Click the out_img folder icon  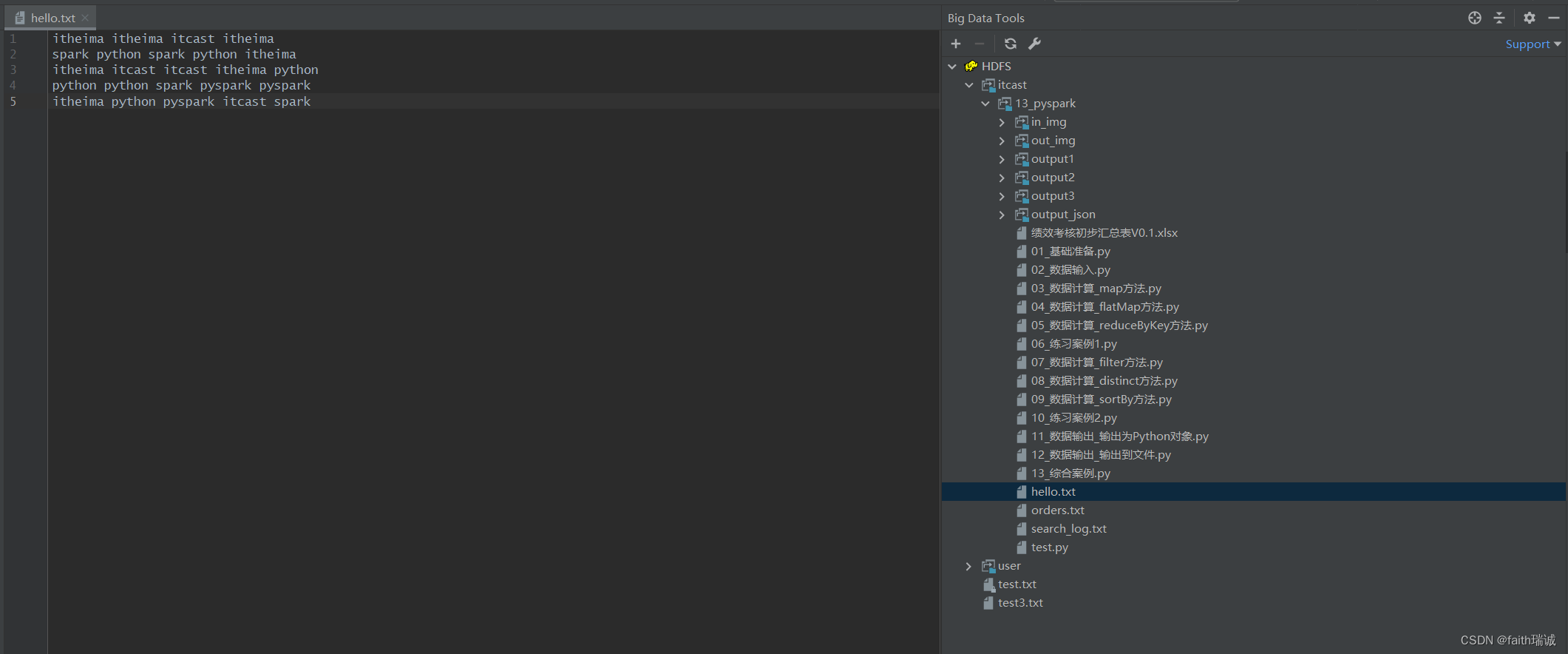tap(1022, 141)
